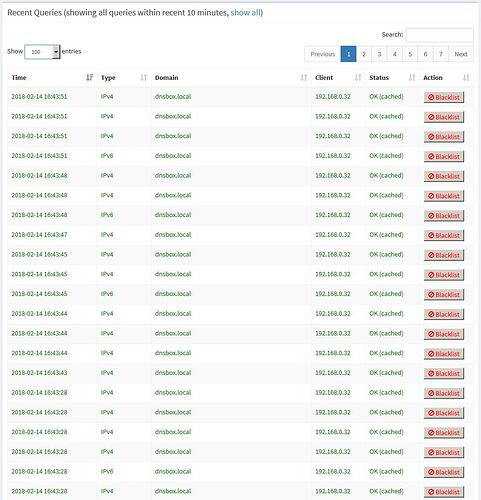The height and width of the screenshot is (500, 481).
Task: Select the IPv6 type cell at 16:43:48
Action: [x=107, y=215]
